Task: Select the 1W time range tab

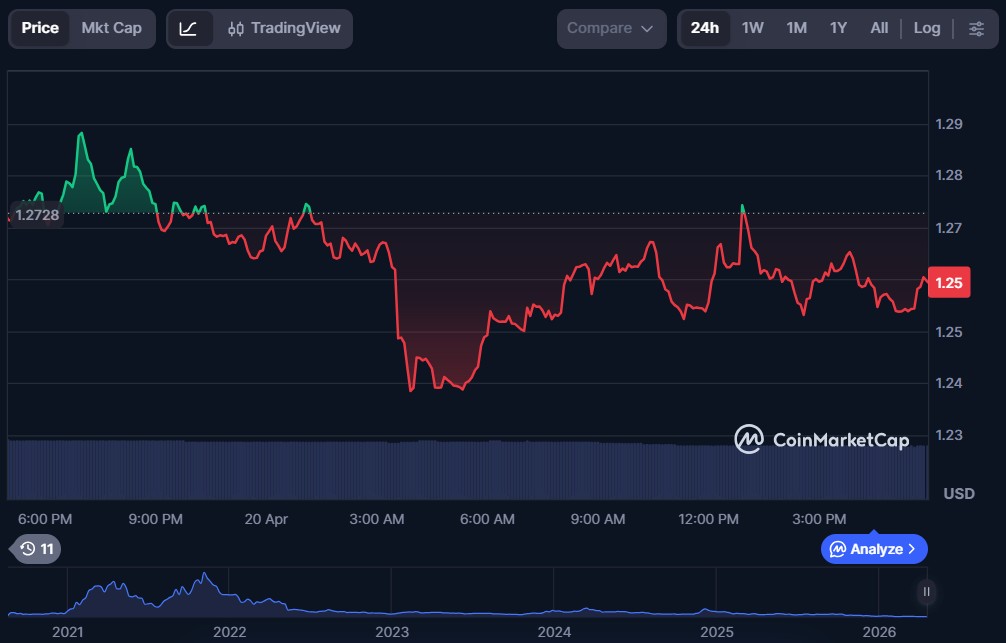Action: [752, 28]
